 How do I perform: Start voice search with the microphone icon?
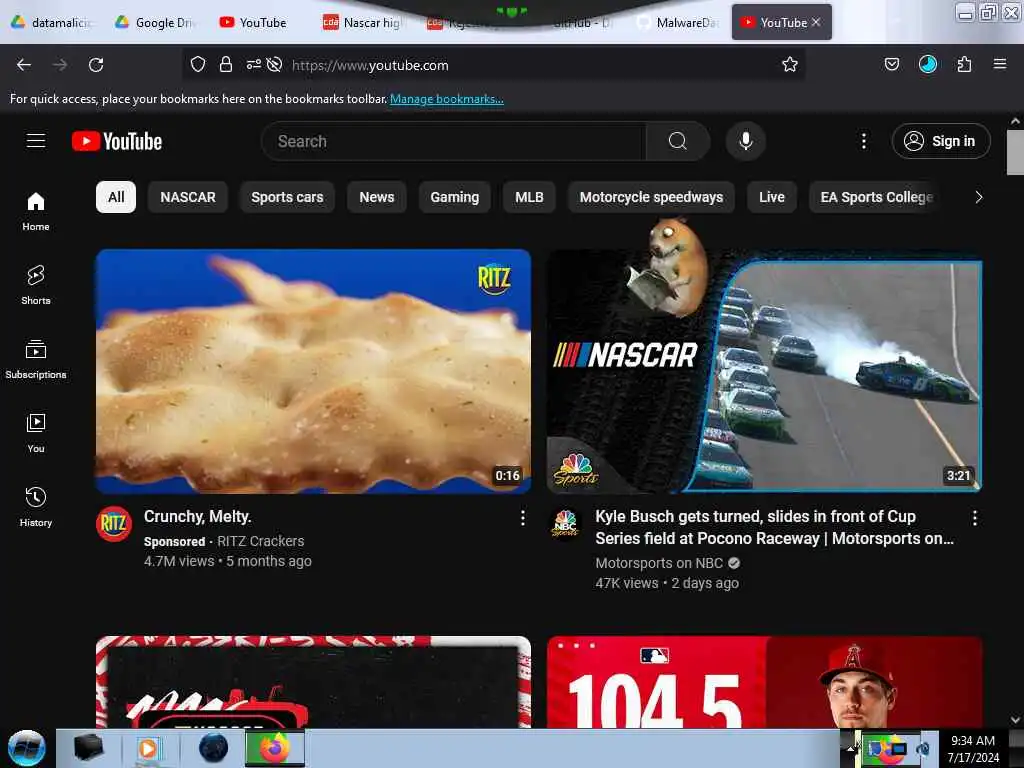(745, 141)
